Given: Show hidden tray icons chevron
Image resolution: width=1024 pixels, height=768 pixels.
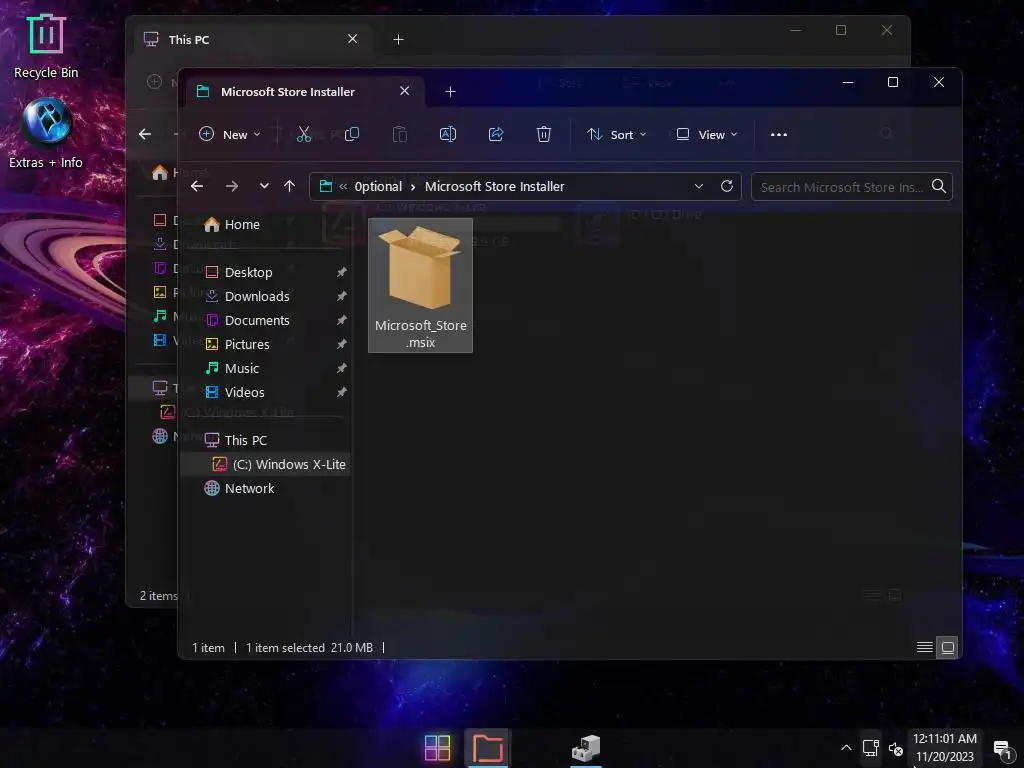Looking at the screenshot, I should click(846, 748).
